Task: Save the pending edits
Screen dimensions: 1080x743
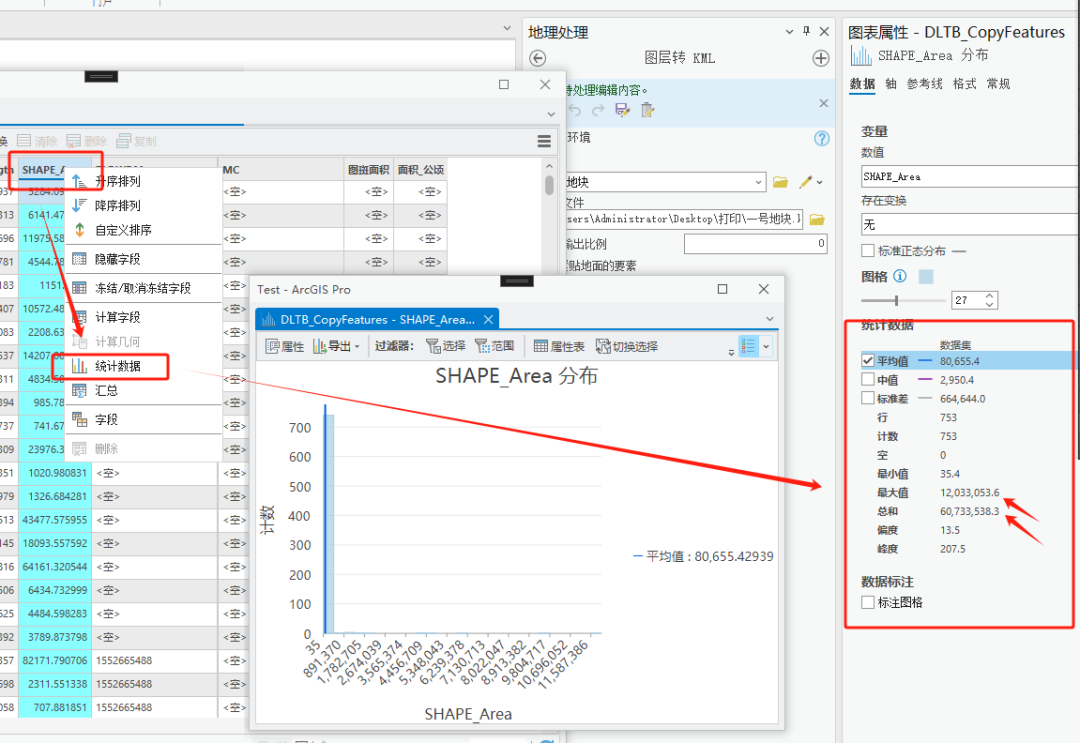Action: 623,110
